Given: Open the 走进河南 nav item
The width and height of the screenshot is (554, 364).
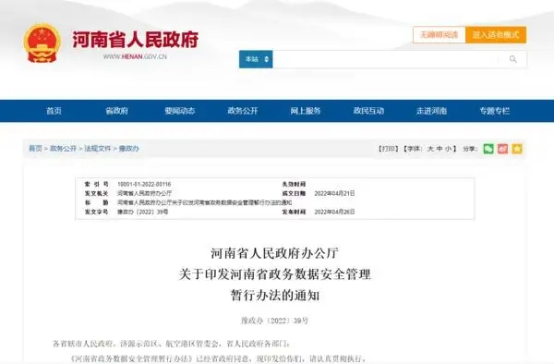Looking at the screenshot, I should [431, 111].
